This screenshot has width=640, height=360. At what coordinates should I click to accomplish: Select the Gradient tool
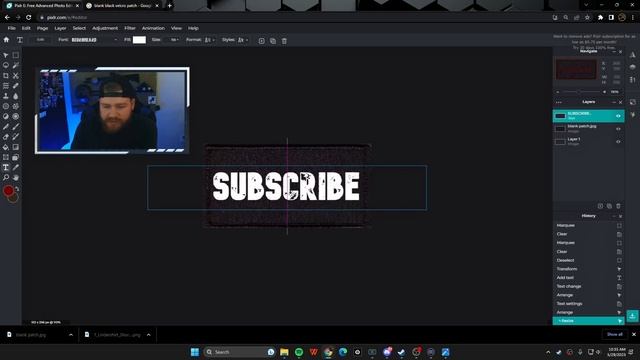[x=16, y=147]
